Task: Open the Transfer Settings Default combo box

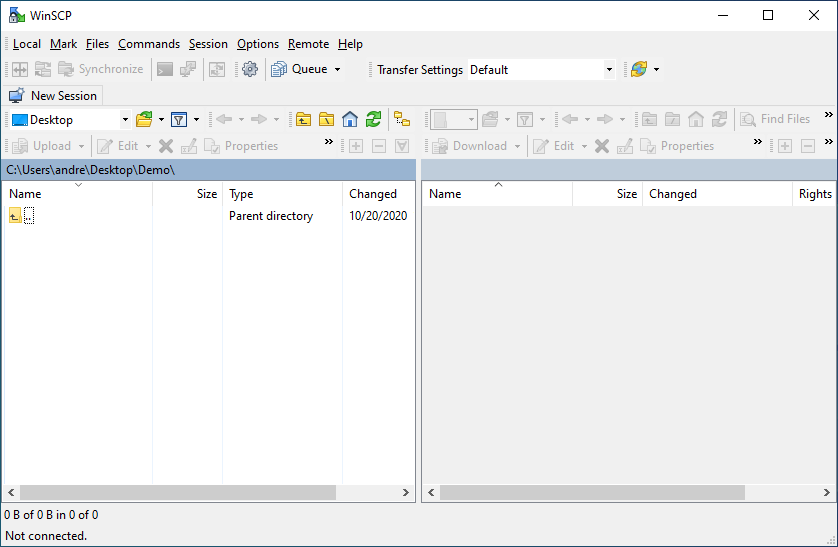Action: [x=541, y=69]
